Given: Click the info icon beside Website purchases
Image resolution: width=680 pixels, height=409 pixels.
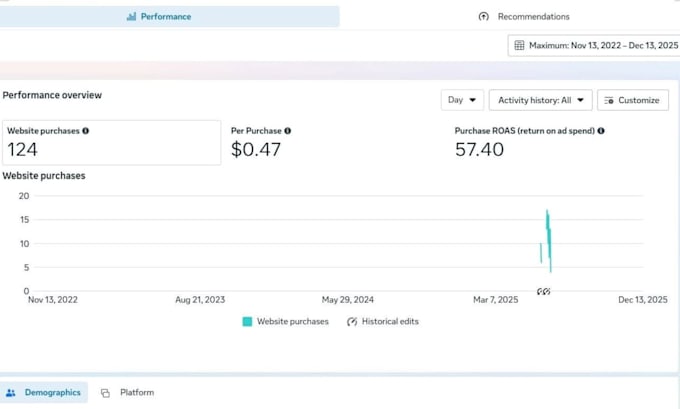Looking at the screenshot, I should point(85,131).
